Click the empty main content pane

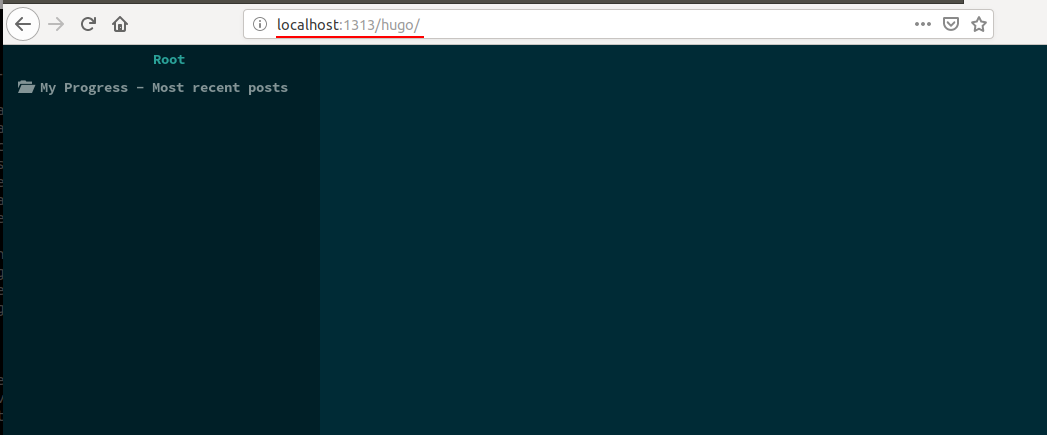click(x=680, y=240)
